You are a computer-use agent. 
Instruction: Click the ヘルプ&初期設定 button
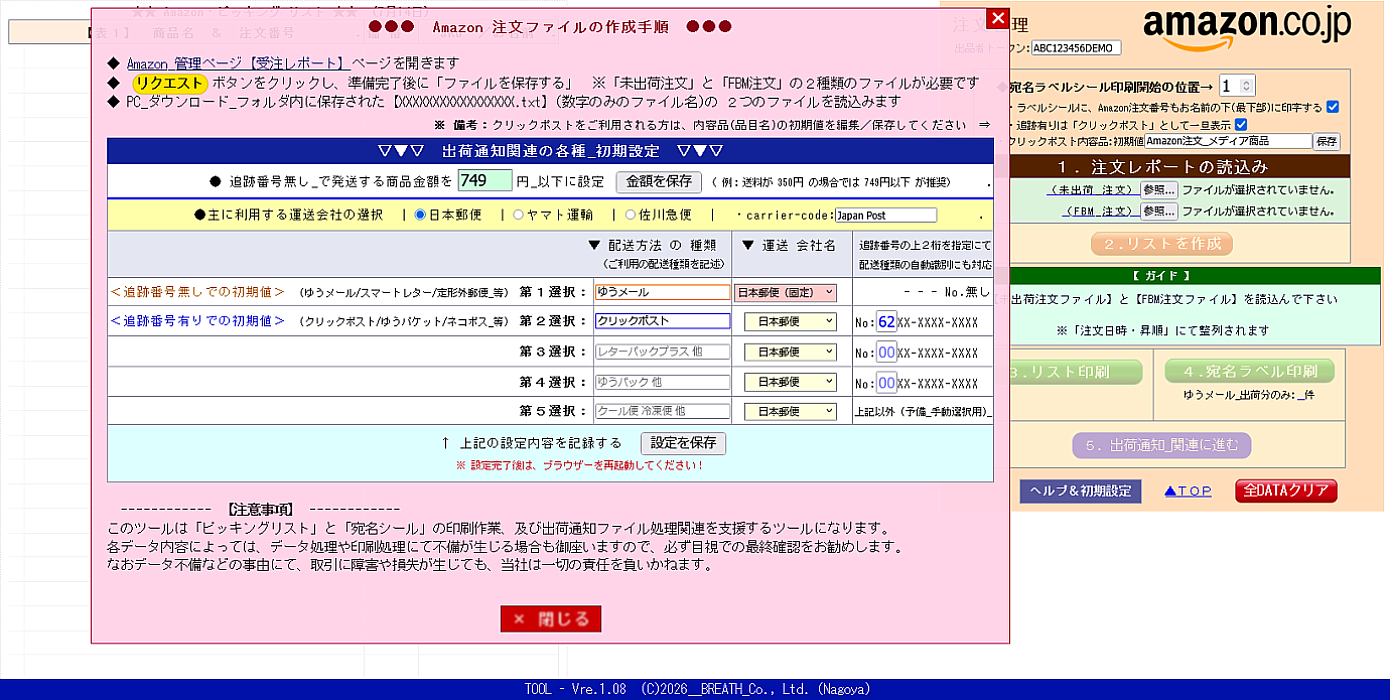tap(1080, 491)
